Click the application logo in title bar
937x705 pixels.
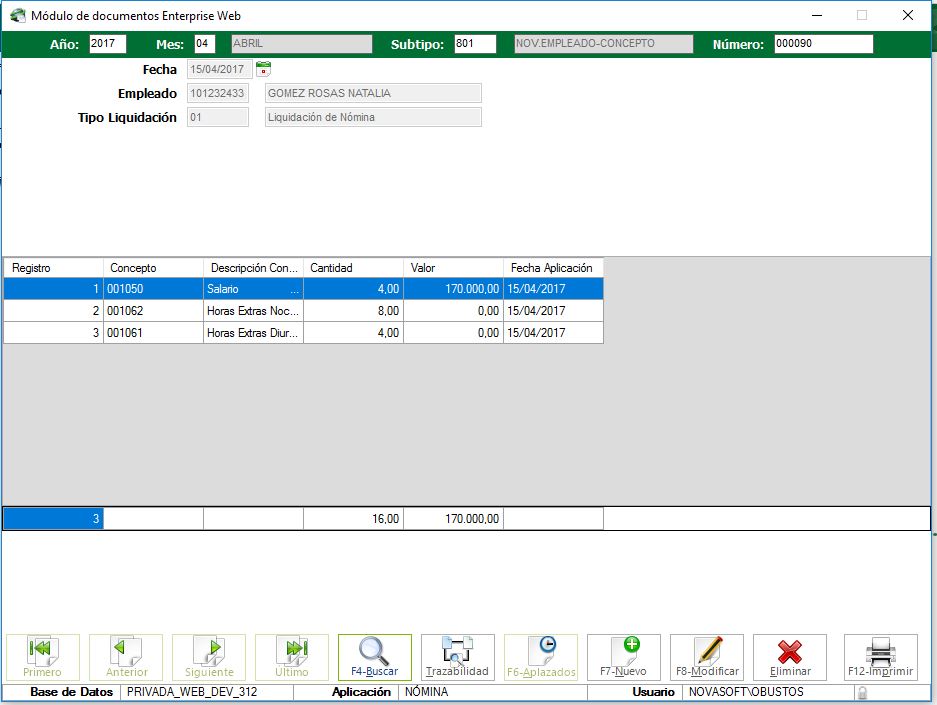pyautogui.click(x=17, y=16)
